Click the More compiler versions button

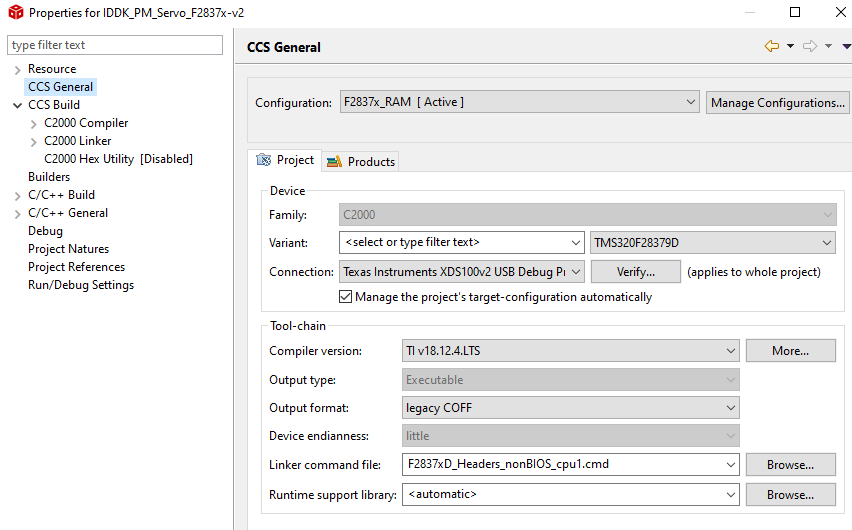coord(790,351)
